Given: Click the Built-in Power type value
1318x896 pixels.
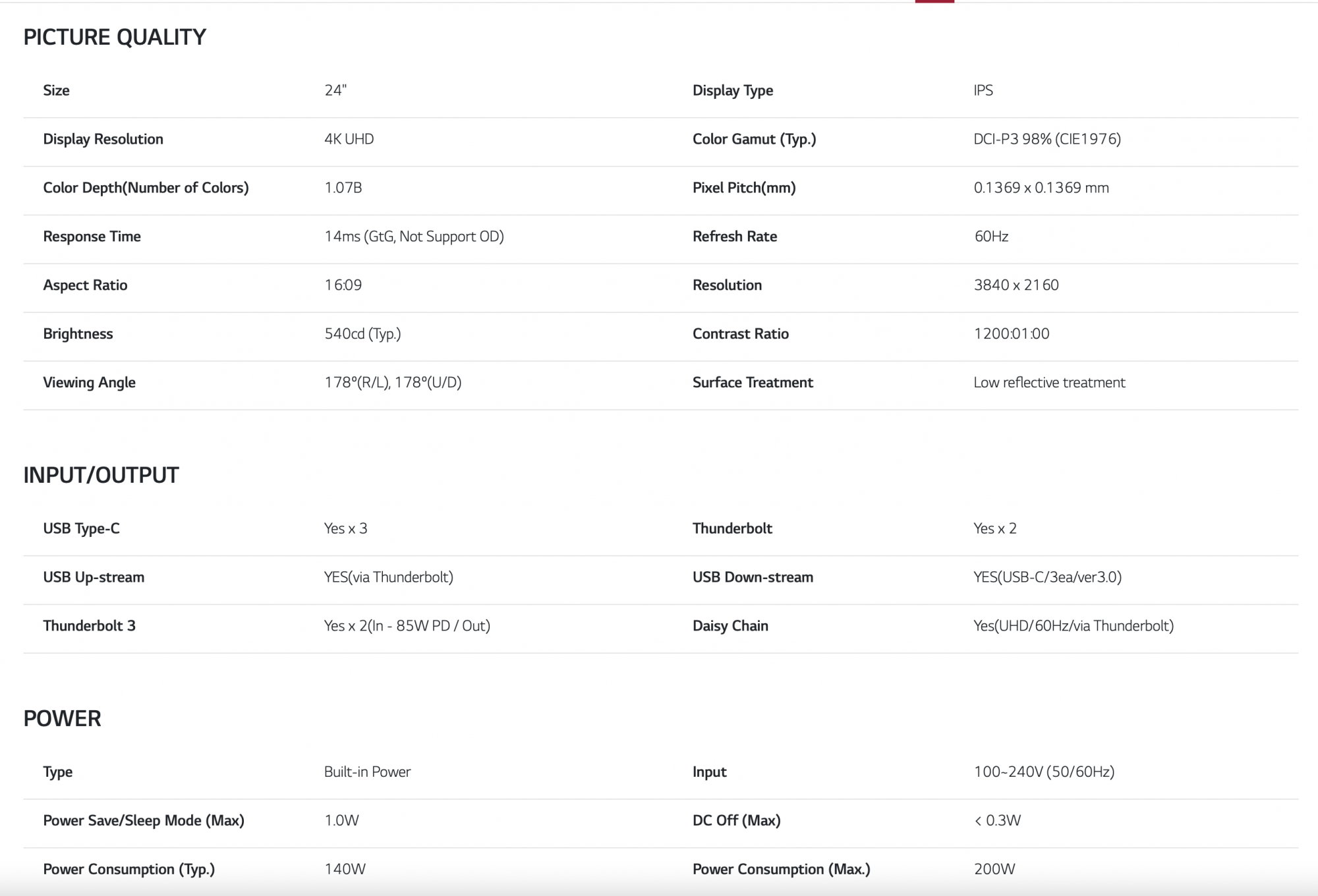Looking at the screenshot, I should (367, 772).
